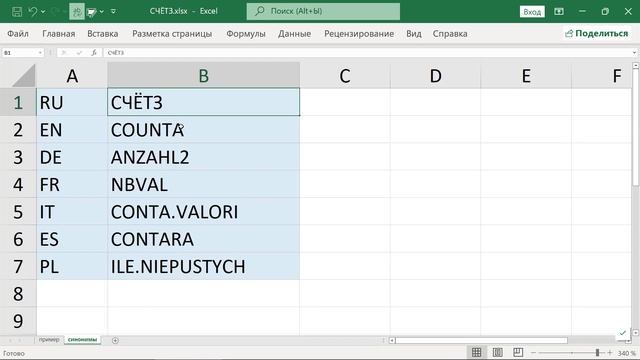This screenshot has height=360, width=640.
Task: Click the search box Поиск (Alt+Ы)
Action: [323, 11]
